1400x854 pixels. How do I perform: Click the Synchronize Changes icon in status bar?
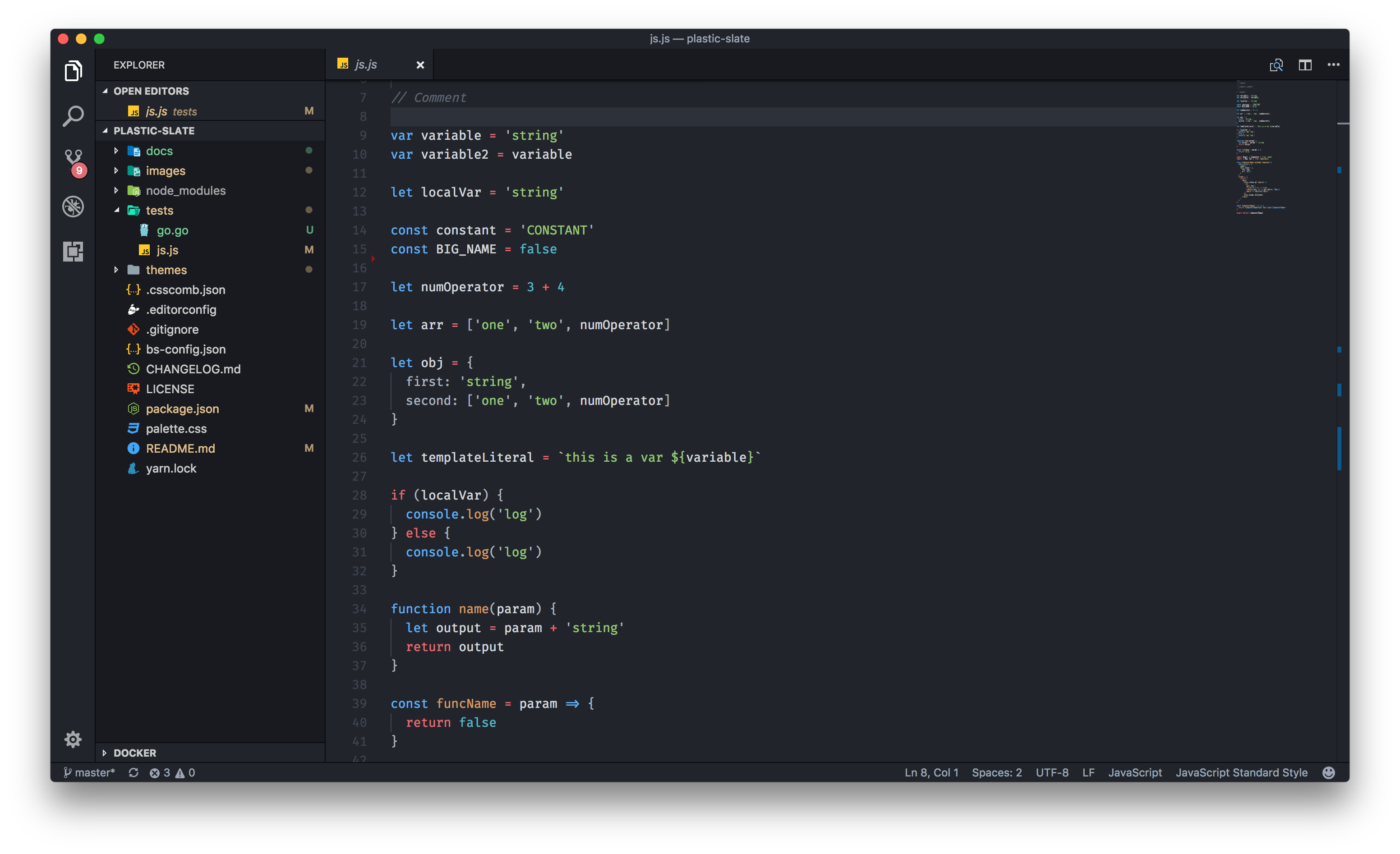point(134,772)
